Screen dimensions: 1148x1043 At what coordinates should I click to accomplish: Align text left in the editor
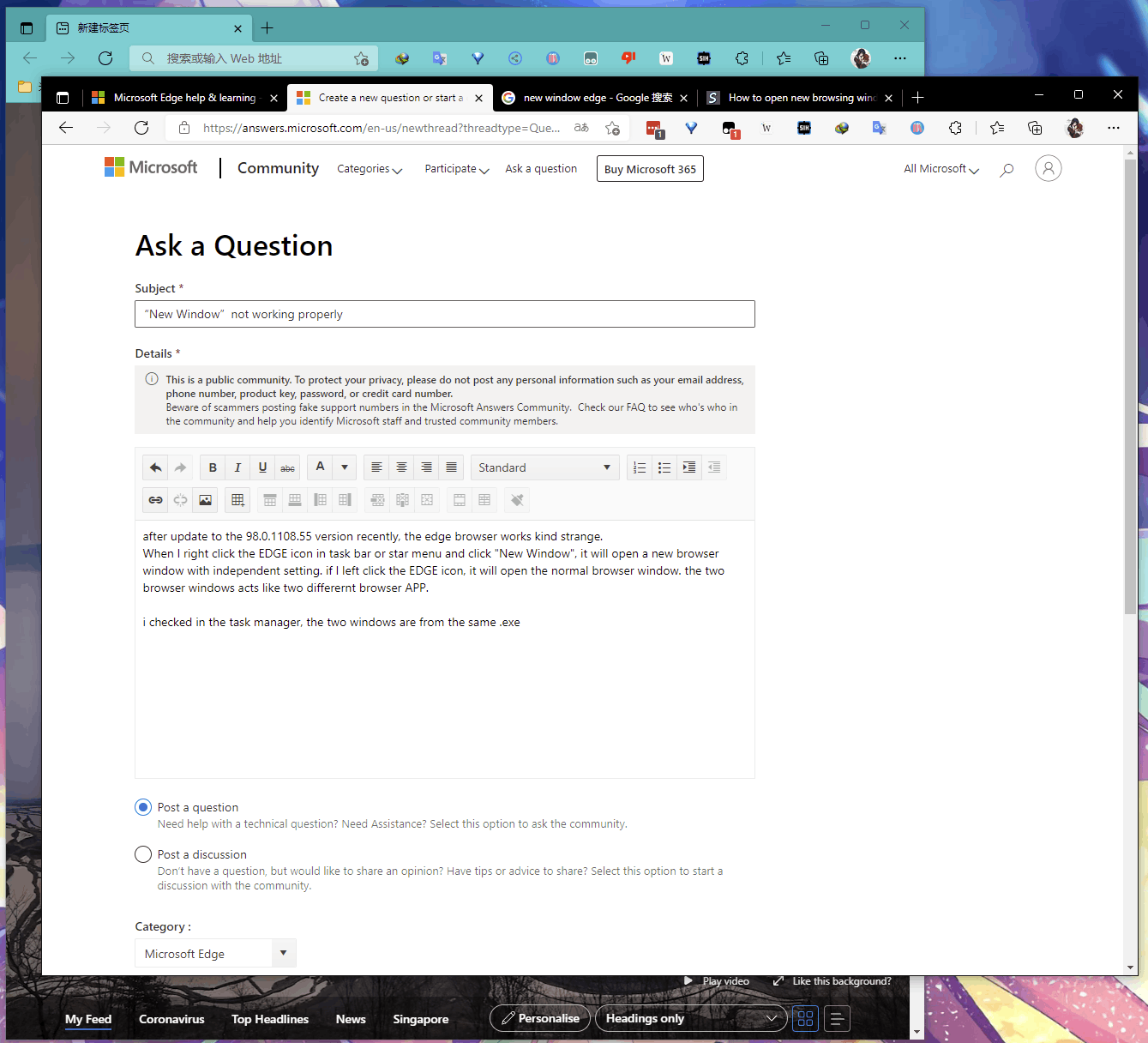point(376,467)
